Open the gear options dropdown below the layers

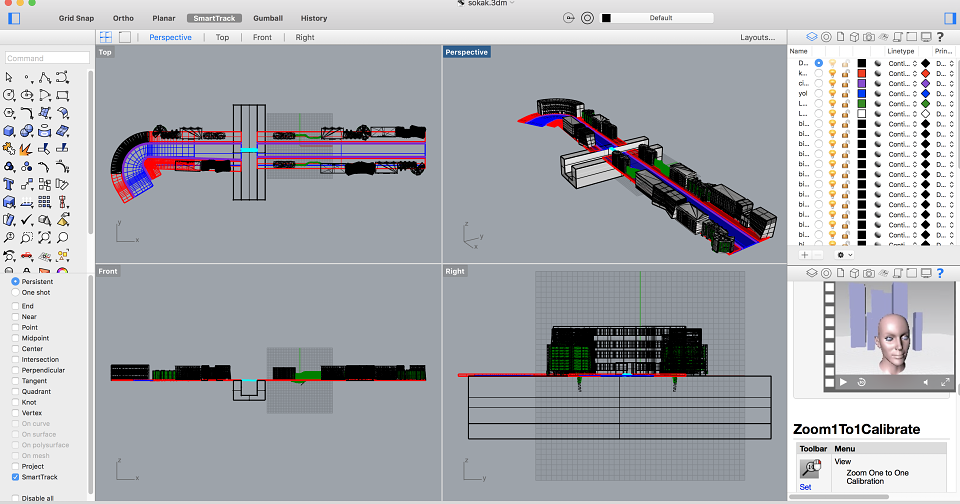844,255
